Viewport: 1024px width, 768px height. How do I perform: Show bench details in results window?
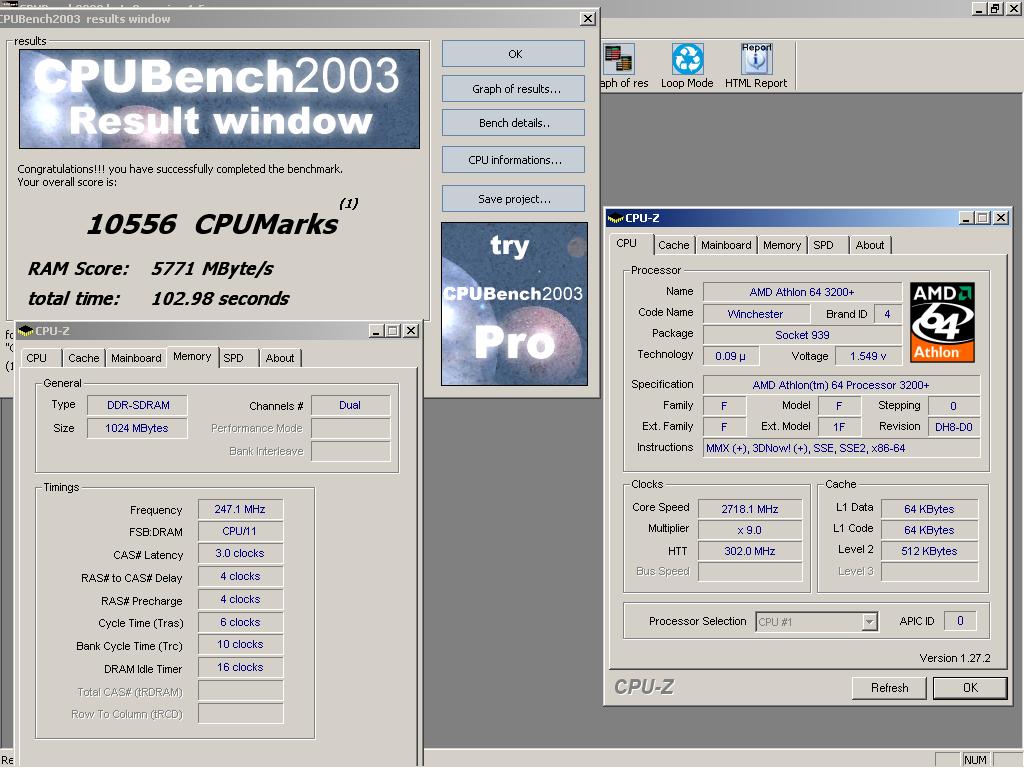513,123
